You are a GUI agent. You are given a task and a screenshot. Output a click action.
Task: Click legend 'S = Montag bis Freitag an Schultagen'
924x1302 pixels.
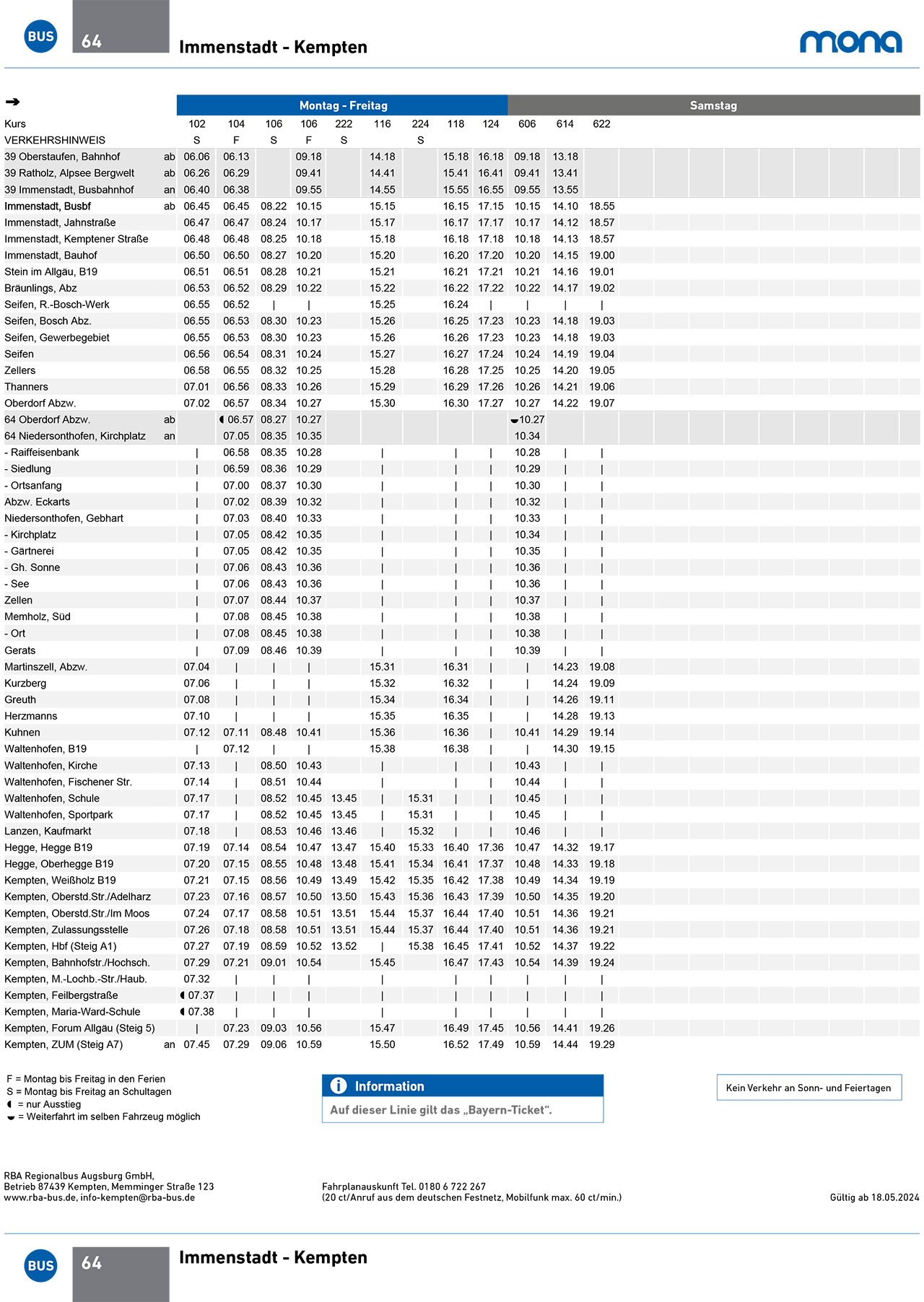pos(89,1092)
